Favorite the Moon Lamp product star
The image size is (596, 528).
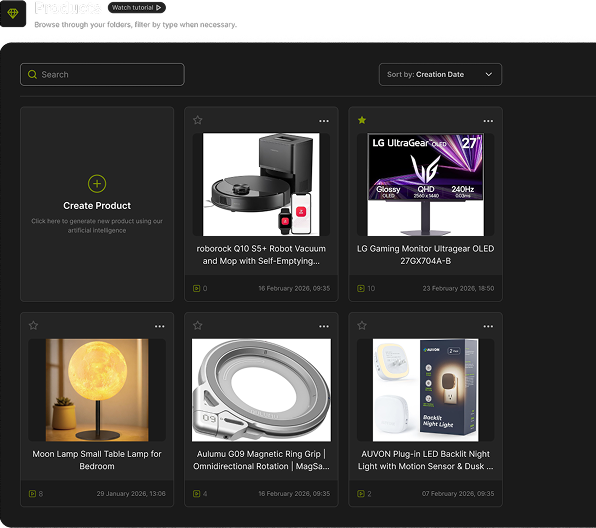tap(33, 325)
